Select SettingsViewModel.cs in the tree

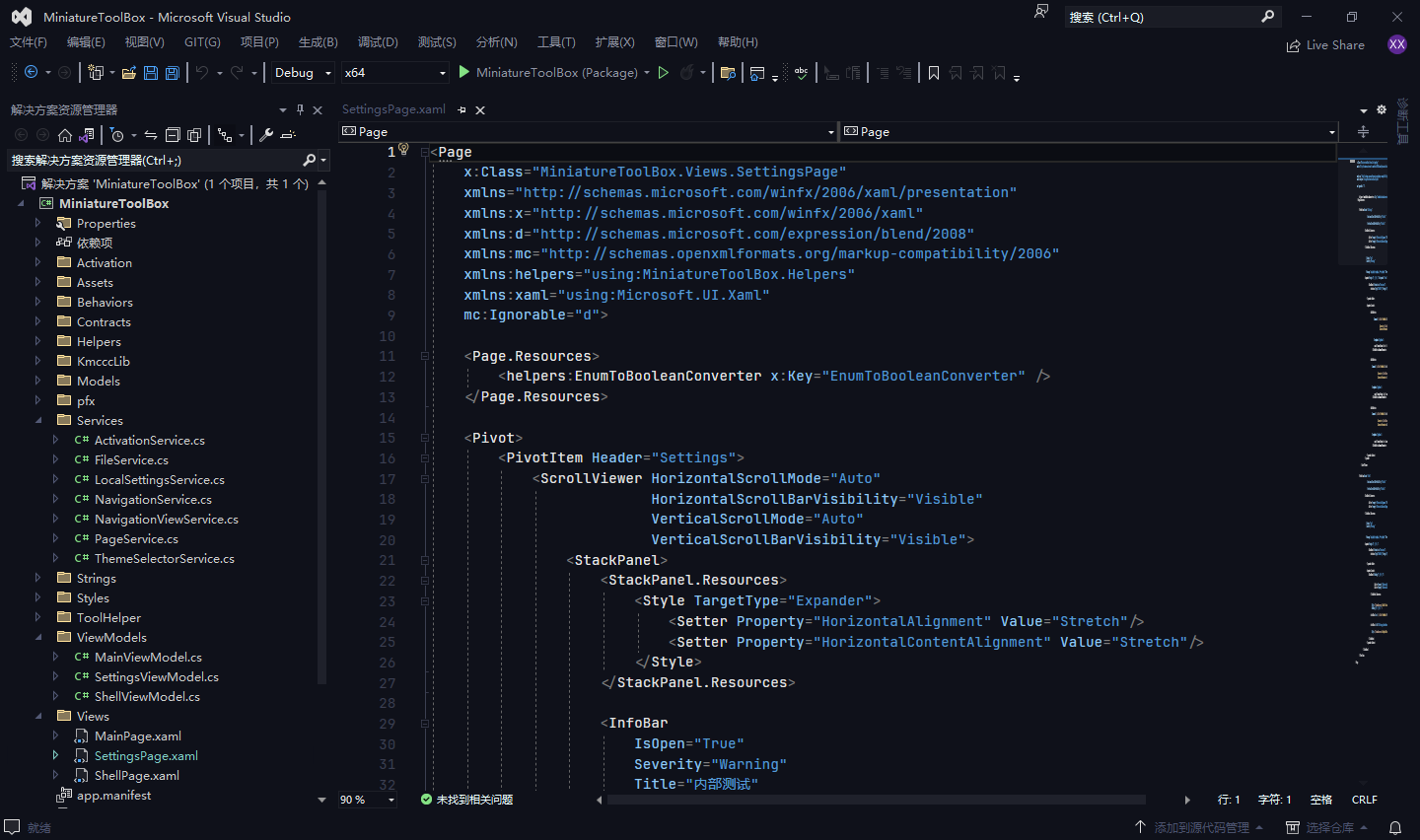157,676
